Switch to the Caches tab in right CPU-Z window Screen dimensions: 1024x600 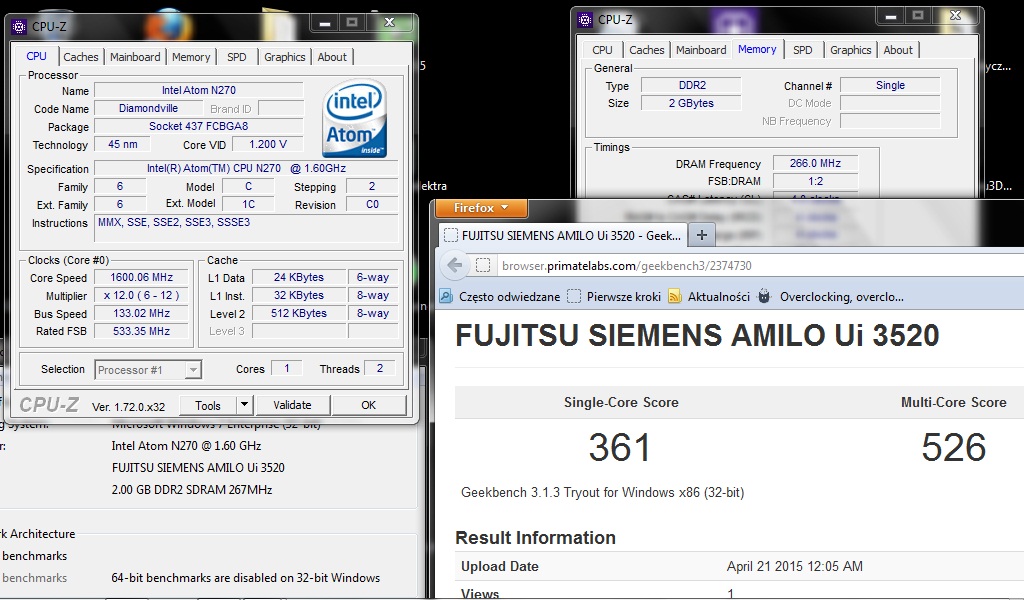[647, 50]
